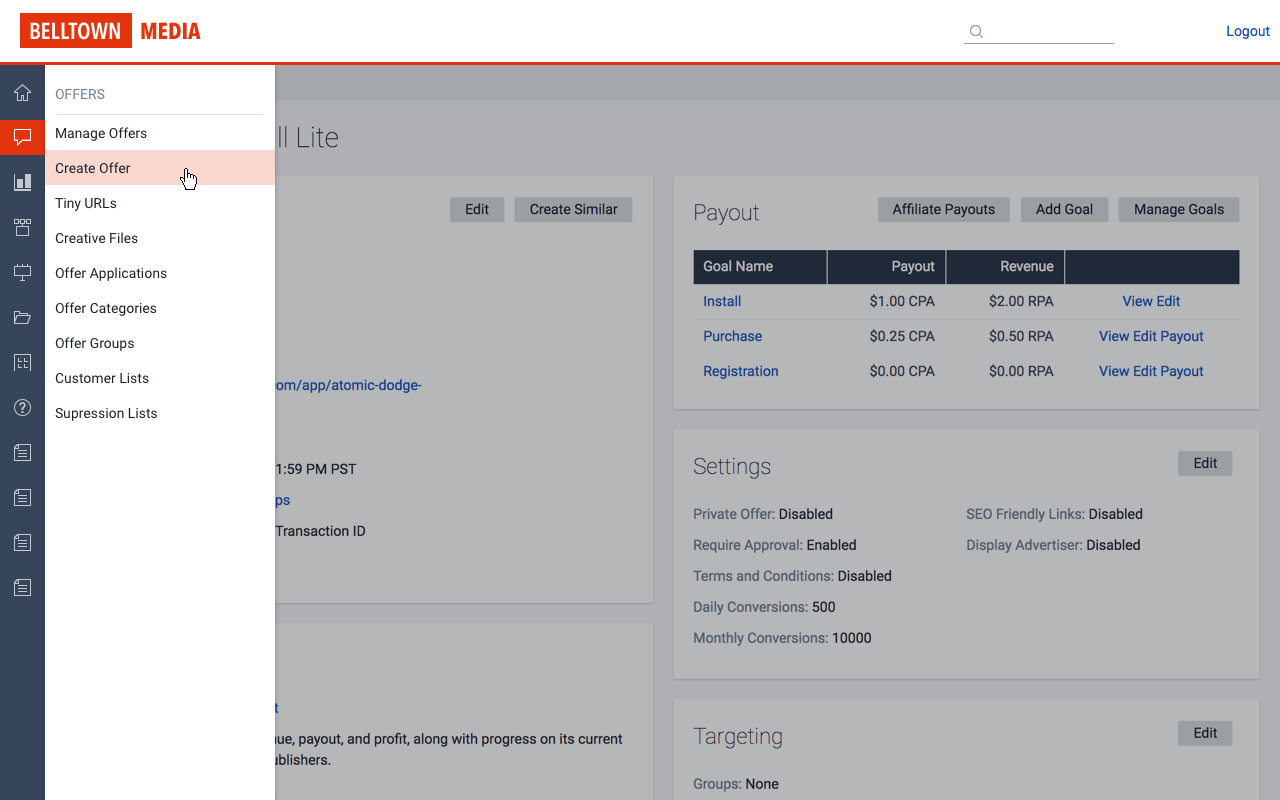Open the Registration goal link
Screen dimensions: 1280x800
pyautogui.click(x=740, y=371)
